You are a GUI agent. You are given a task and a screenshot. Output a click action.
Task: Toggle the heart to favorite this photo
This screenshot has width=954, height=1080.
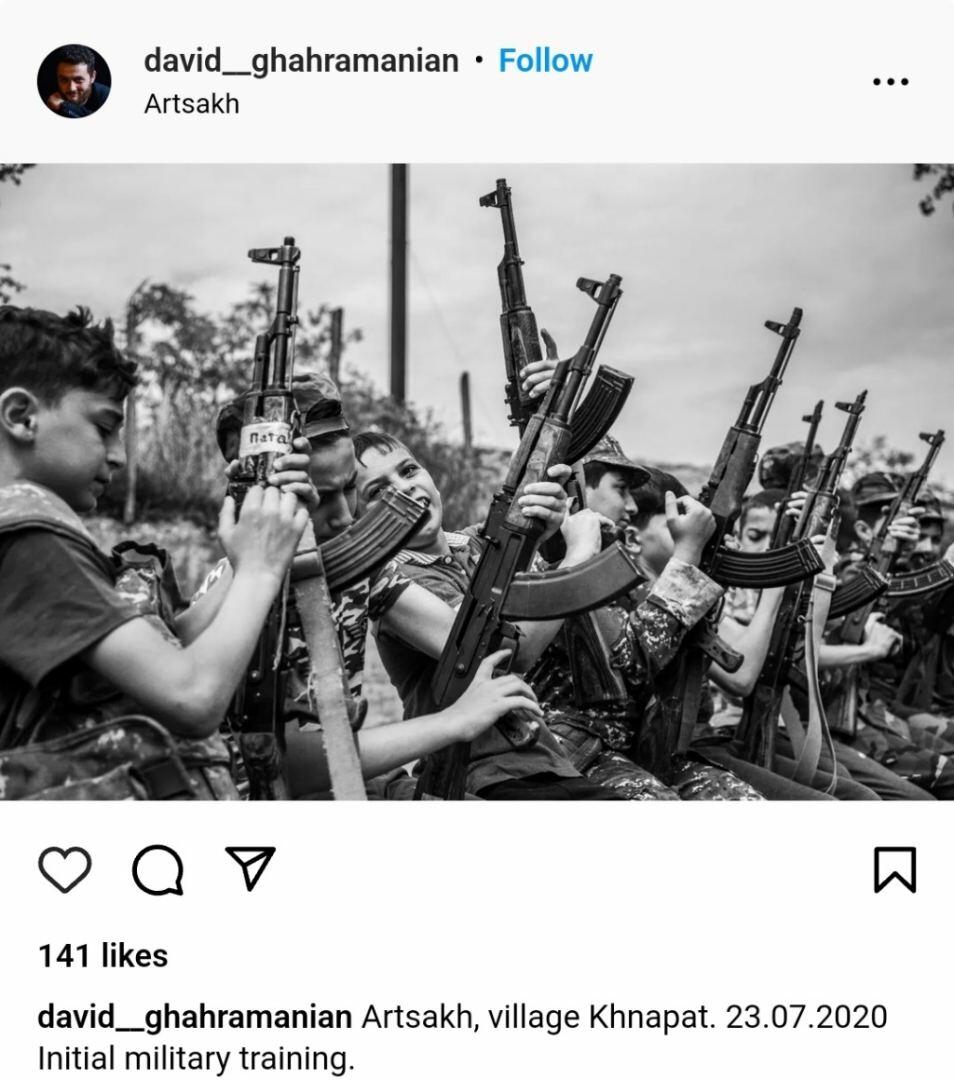tap(65, 869)
